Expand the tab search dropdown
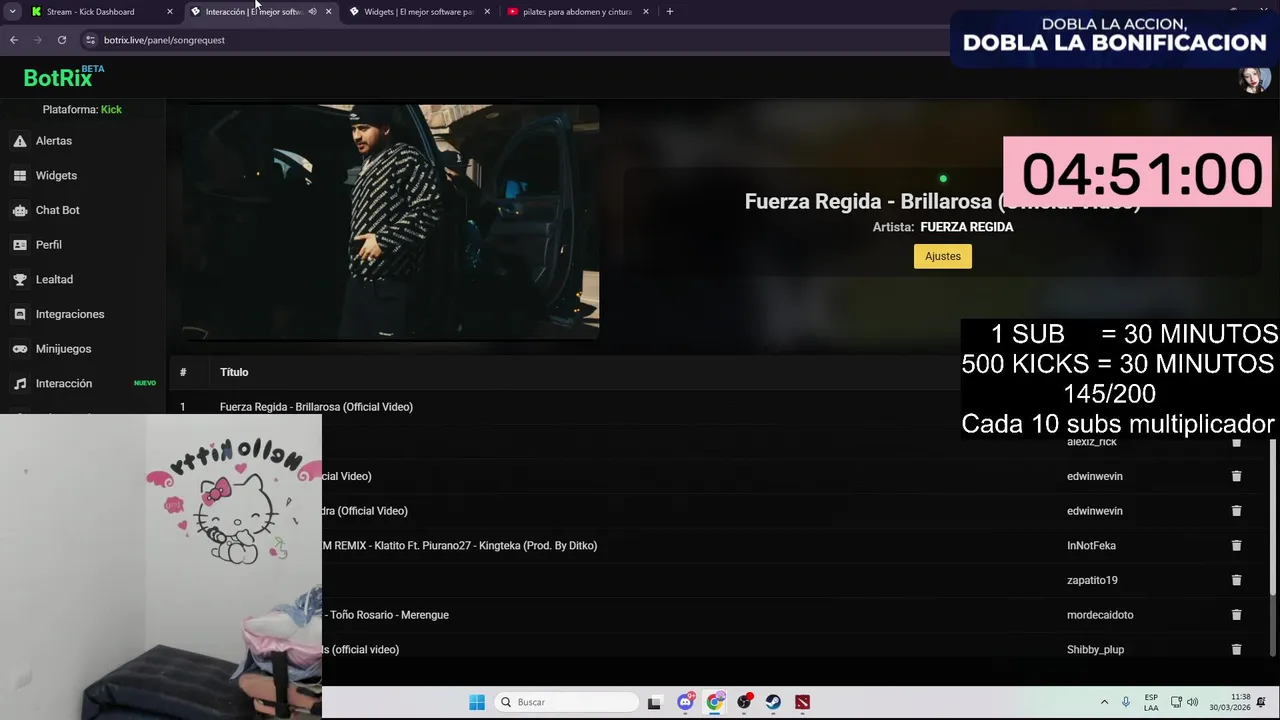The width and height of the screenshot is (1280, 720). [12, 12]
